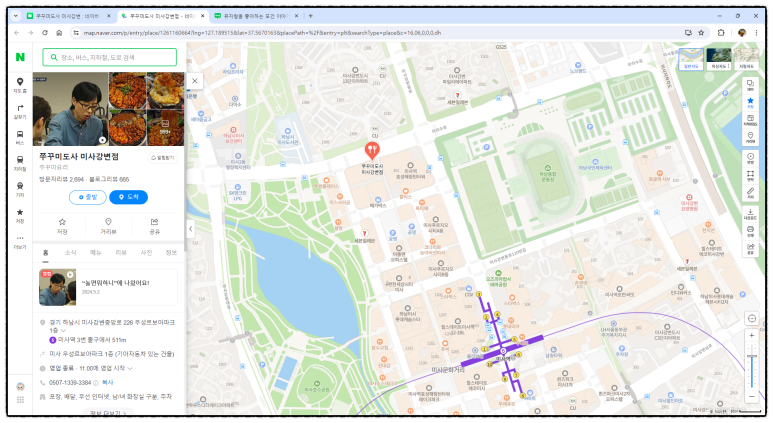Click the top layers tool in map toolbar

750,85
